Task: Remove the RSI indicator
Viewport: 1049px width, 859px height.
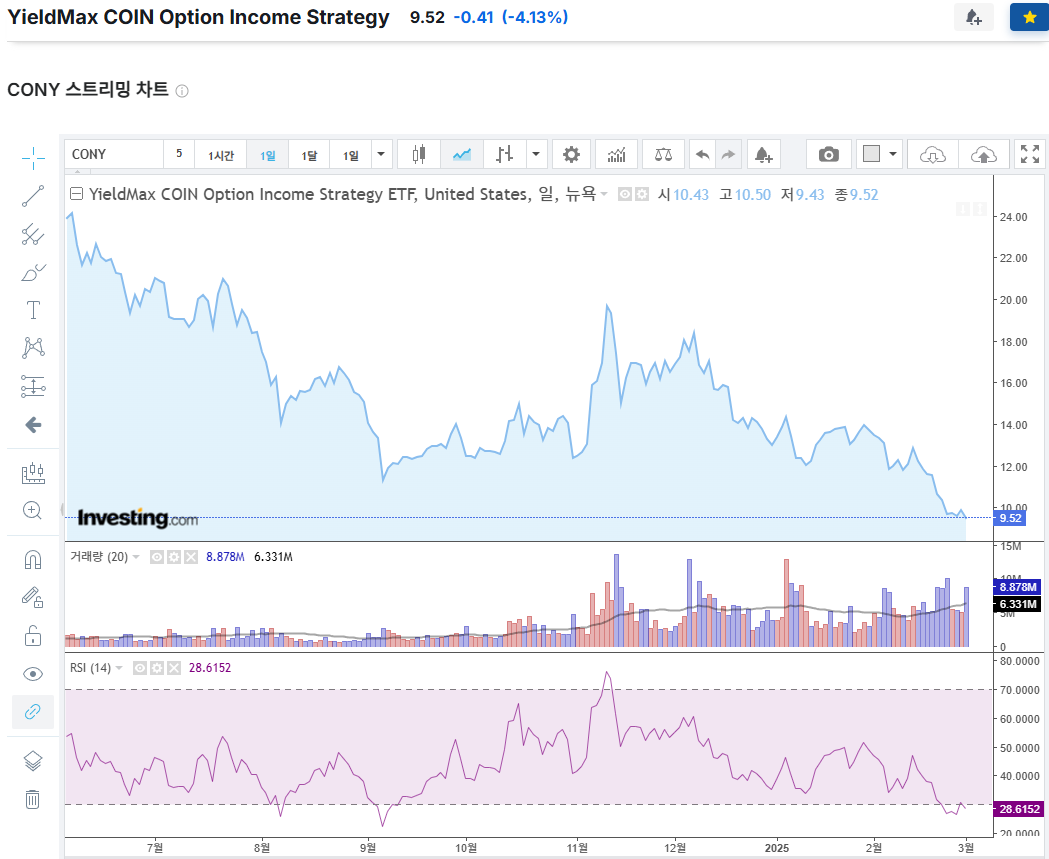Action: [x=174, y=668]
